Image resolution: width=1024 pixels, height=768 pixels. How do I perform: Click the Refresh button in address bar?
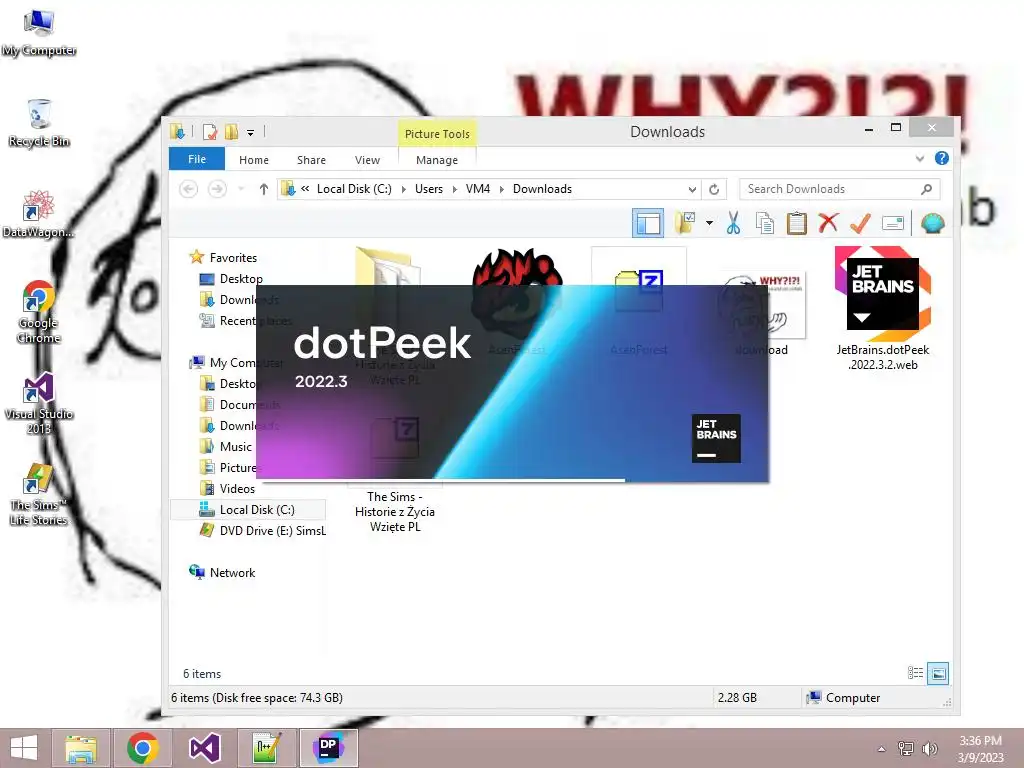[714, 189]
